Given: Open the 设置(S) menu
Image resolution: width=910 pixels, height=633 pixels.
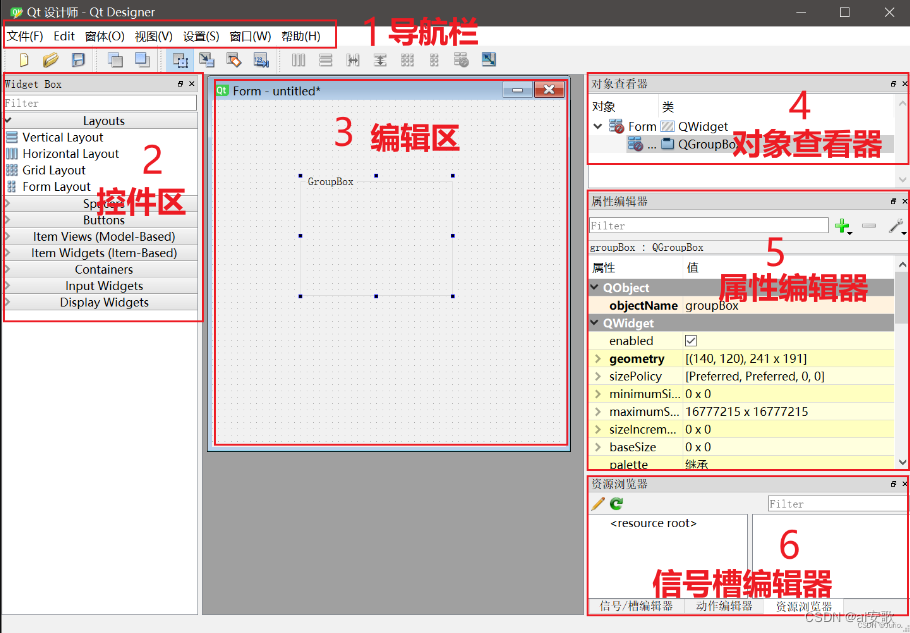Looking at the screenshot, I should (x=201, y=36).
